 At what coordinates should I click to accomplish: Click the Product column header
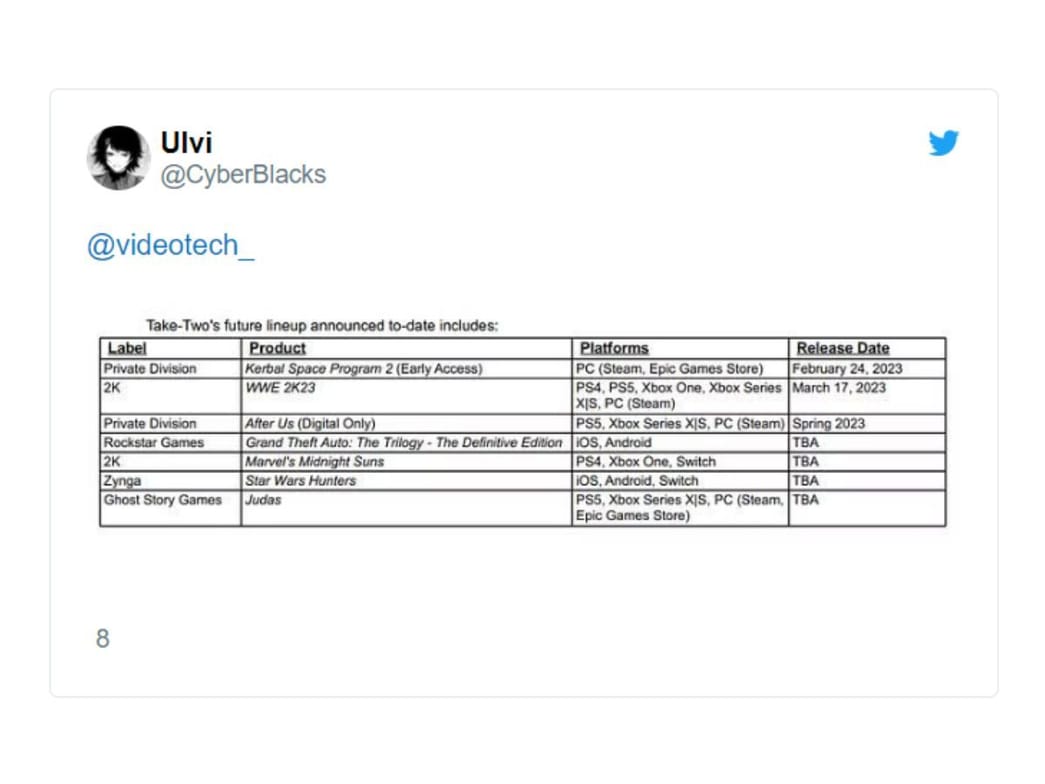[x=277, y=348]
